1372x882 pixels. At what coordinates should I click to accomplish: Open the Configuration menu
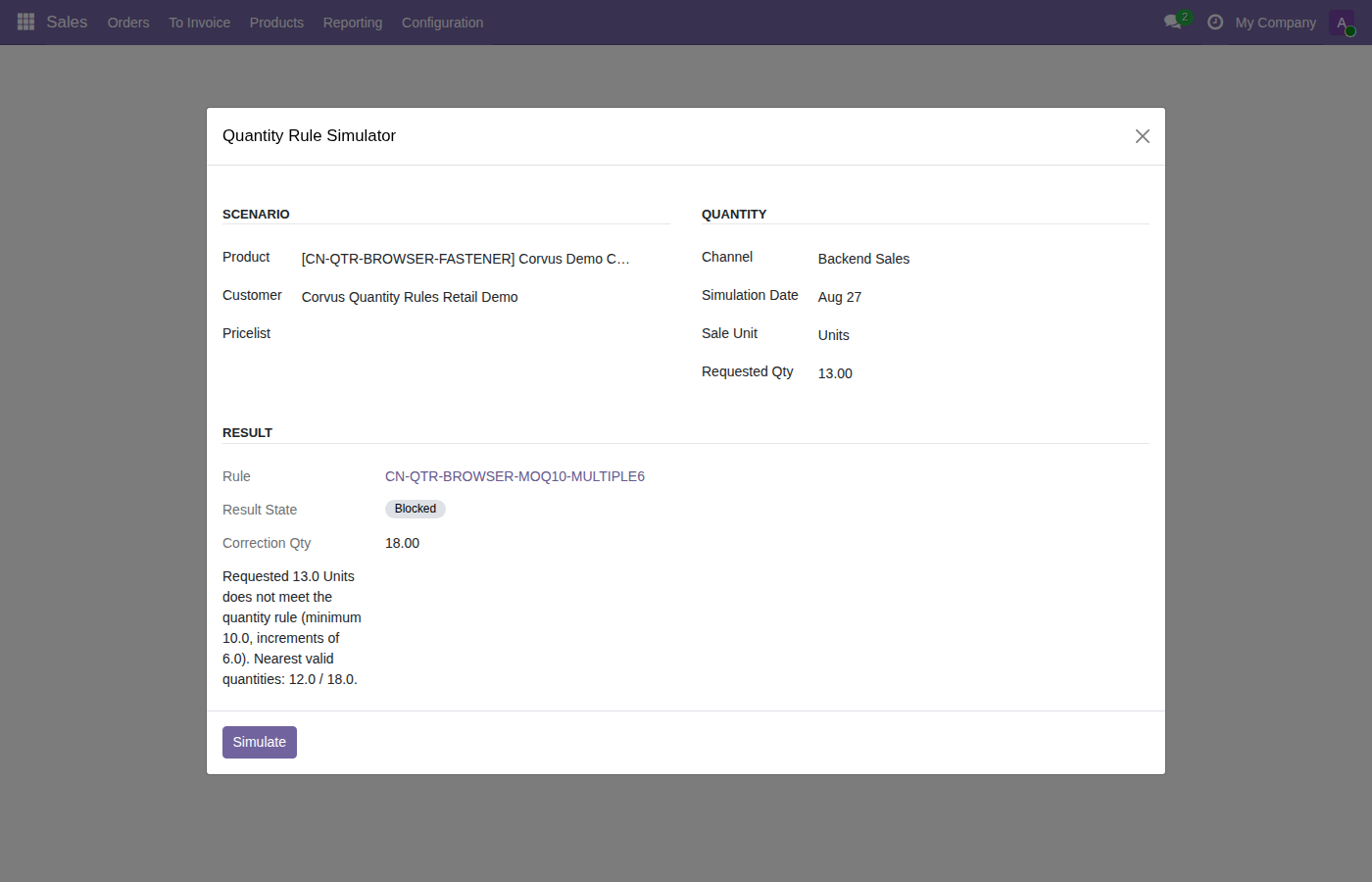[x=442, y=23]
